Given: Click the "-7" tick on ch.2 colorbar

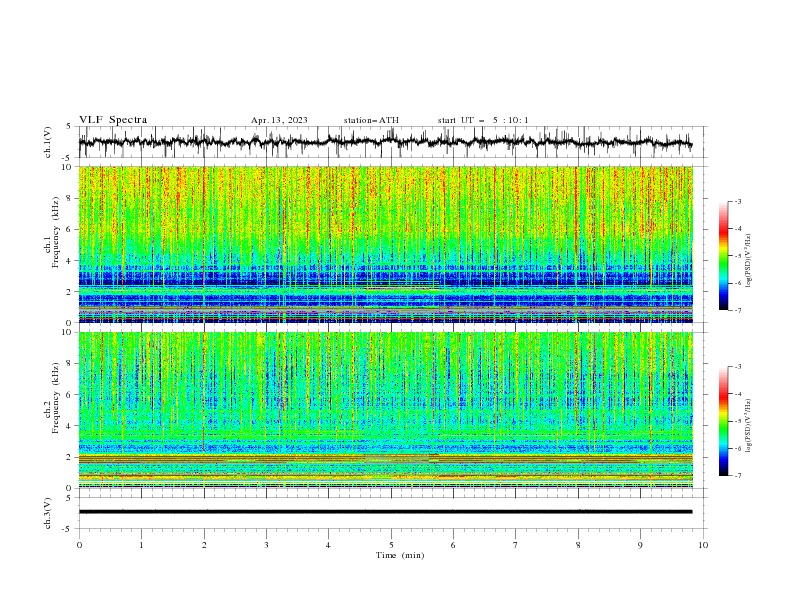Looking at the screenshot, I should tap(738, 476).
